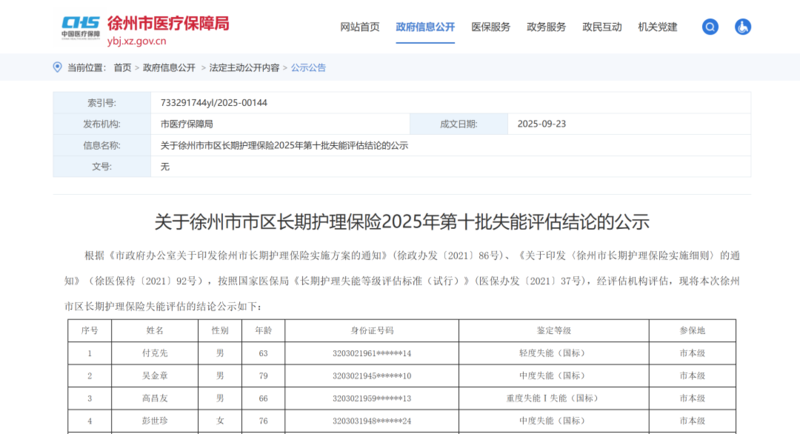Screen dimensions: 800x434
Task: Open the 机关党建 menu item
Action: click(x=657, y=27)
